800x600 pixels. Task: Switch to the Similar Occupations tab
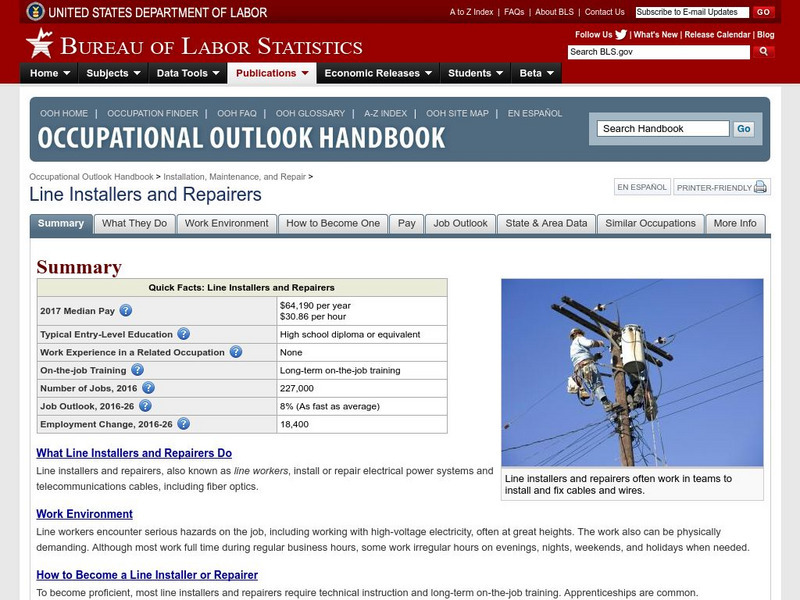pyautogui.click(x=651, y=223)
